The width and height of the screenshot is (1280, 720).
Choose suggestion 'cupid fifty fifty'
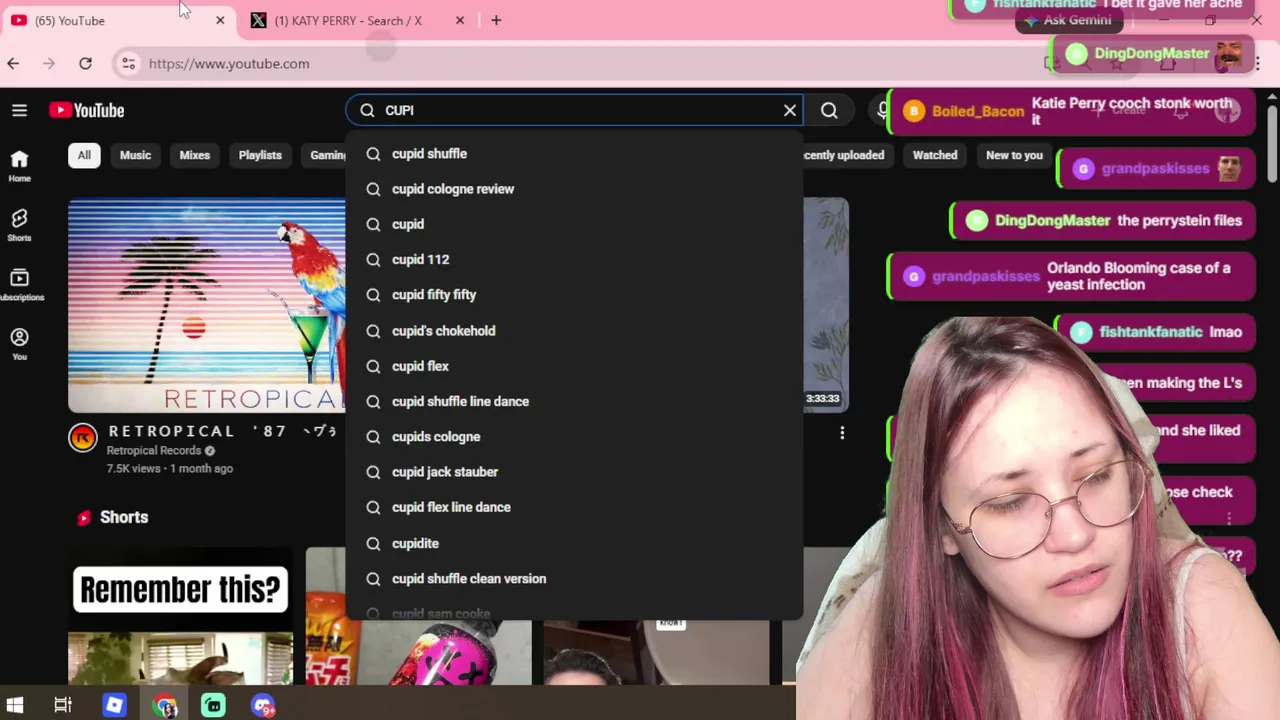tap(574, 295)
